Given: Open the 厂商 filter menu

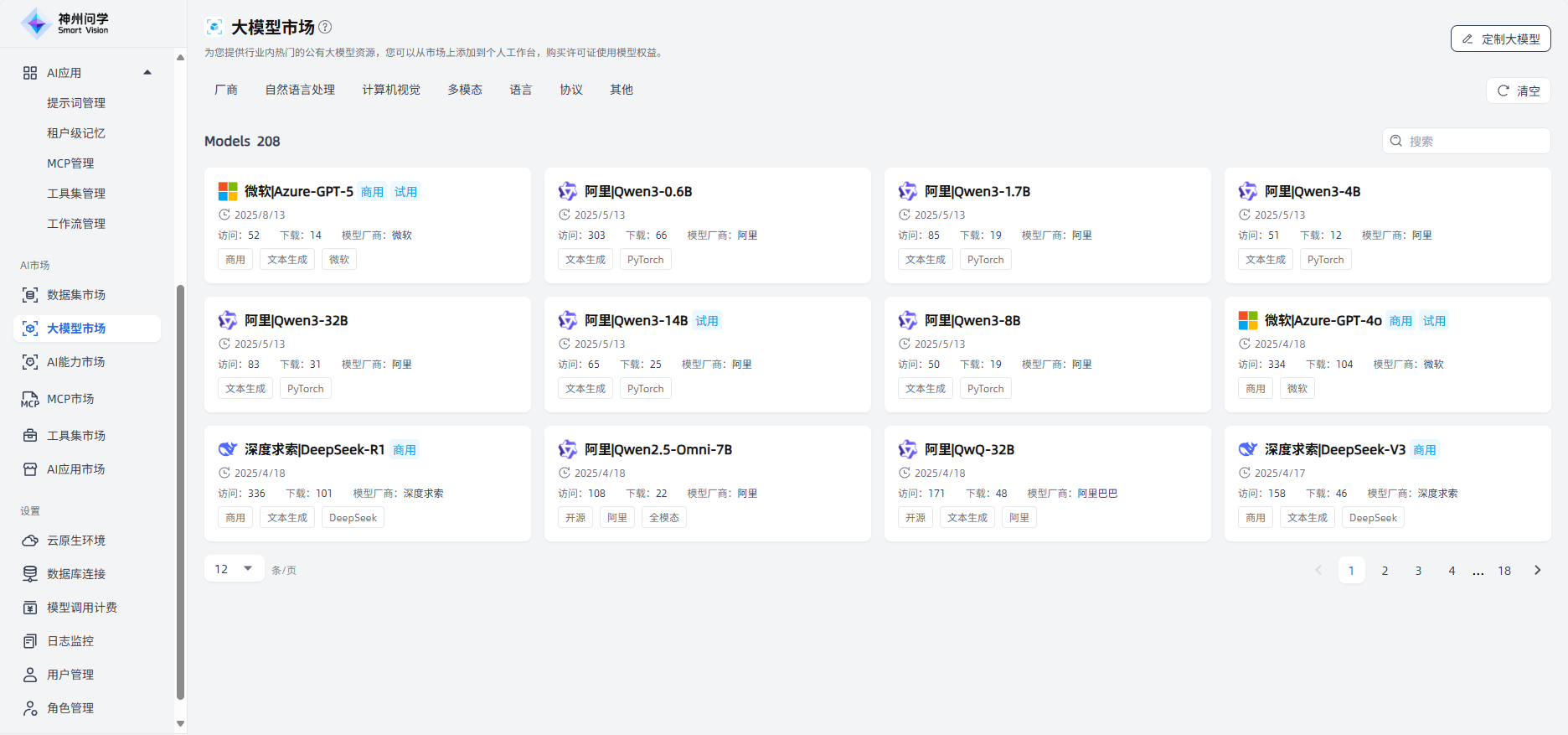Looking at the screenshot, I should click(x=226, y=90).
